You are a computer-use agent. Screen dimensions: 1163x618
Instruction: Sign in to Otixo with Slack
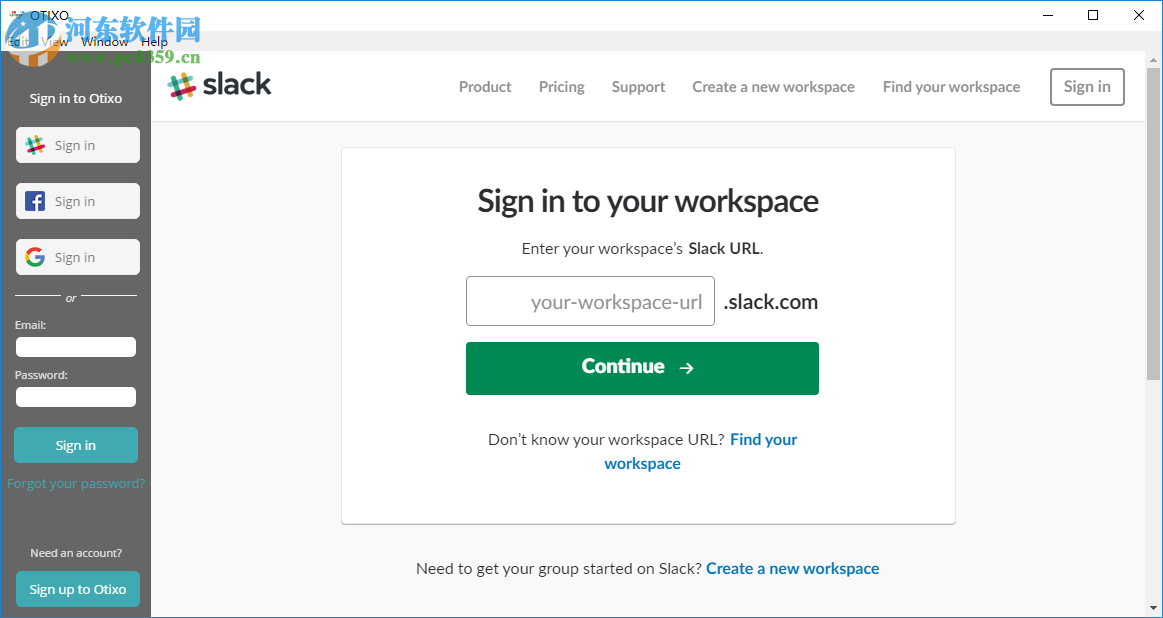pos(77,145)
